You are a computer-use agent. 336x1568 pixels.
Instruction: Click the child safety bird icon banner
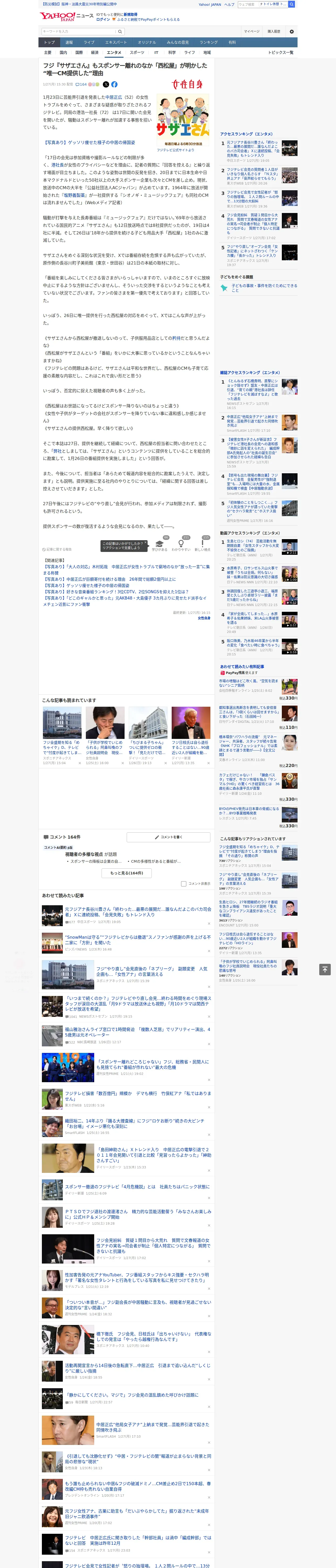click(259, 288)
